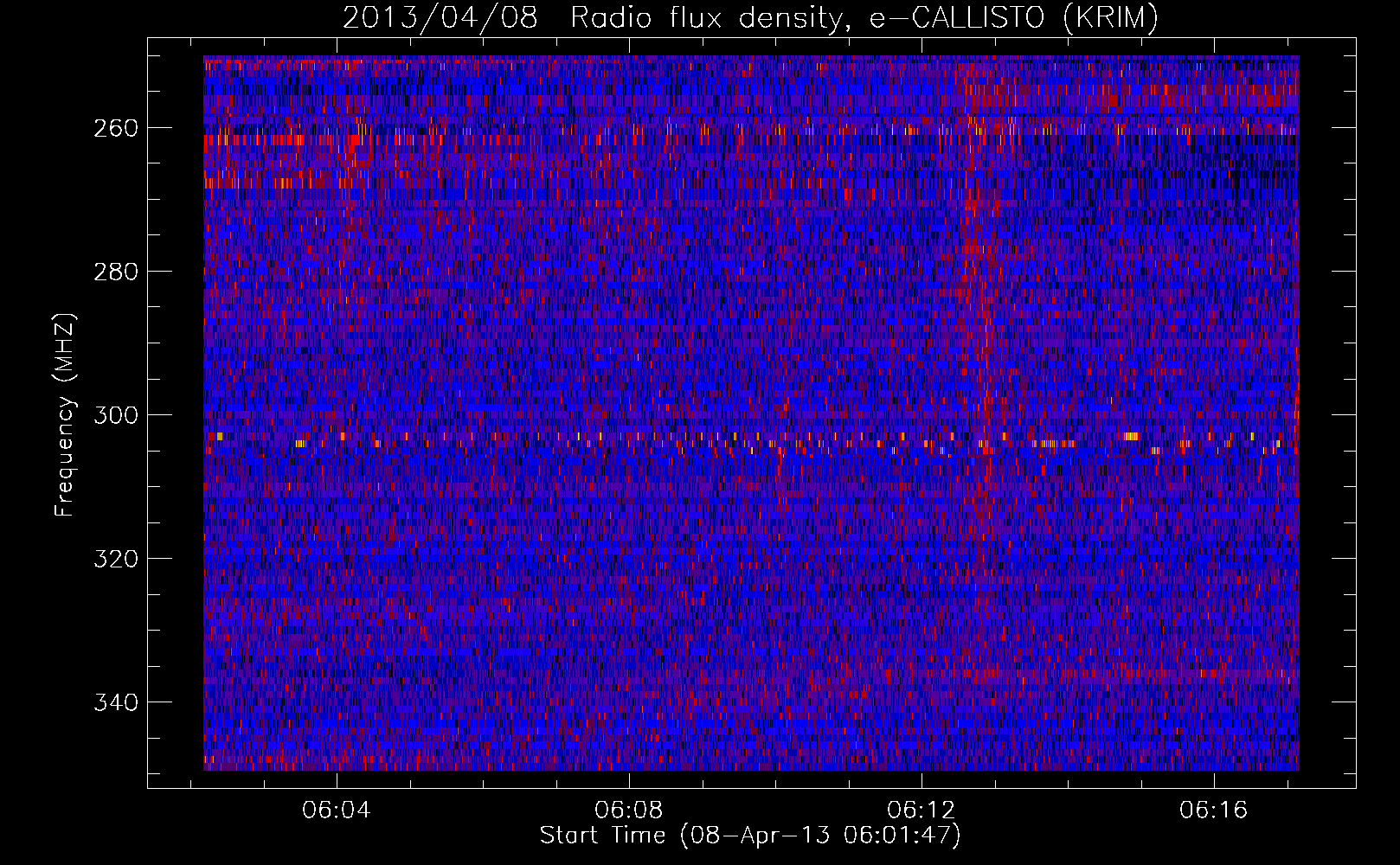
Task: Click the 280 frequency tick label
Action: 115,272
